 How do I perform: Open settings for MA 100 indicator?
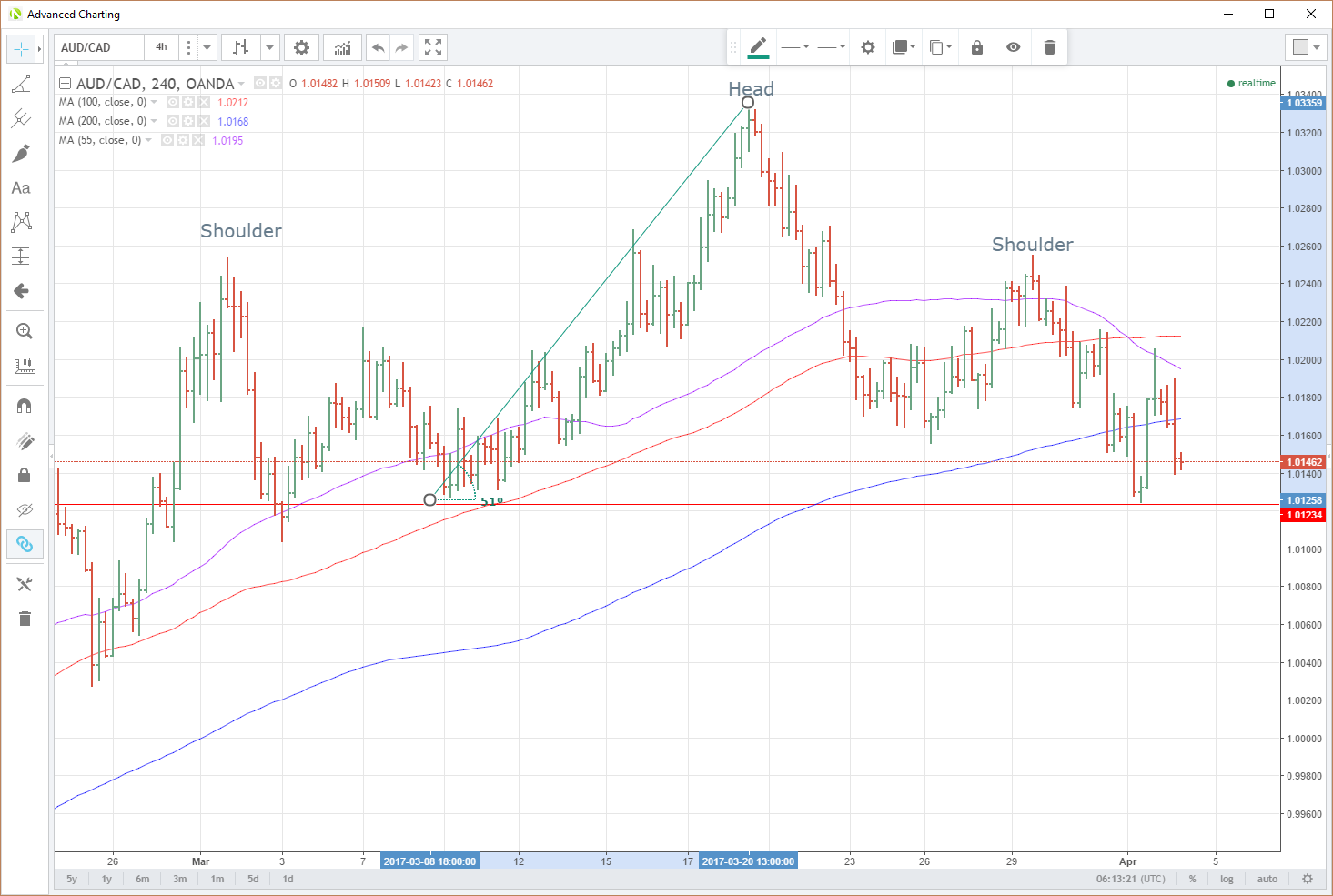tap(188, 102)
